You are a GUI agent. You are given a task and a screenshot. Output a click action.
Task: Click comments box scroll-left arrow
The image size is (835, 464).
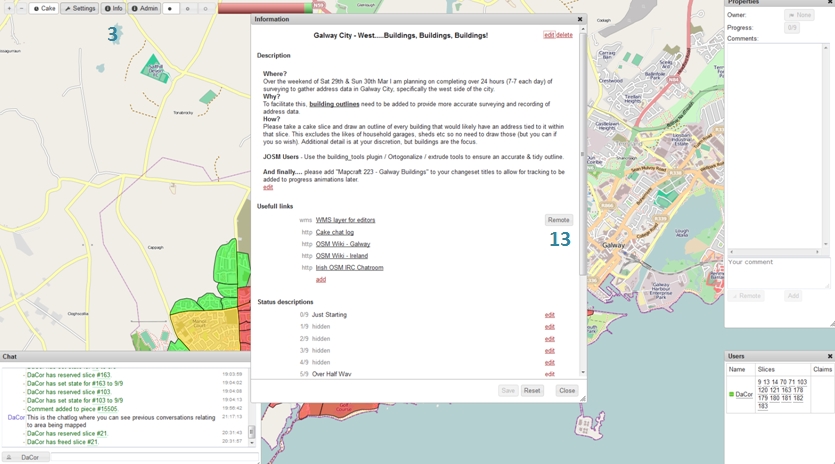(x=731, y=251)
